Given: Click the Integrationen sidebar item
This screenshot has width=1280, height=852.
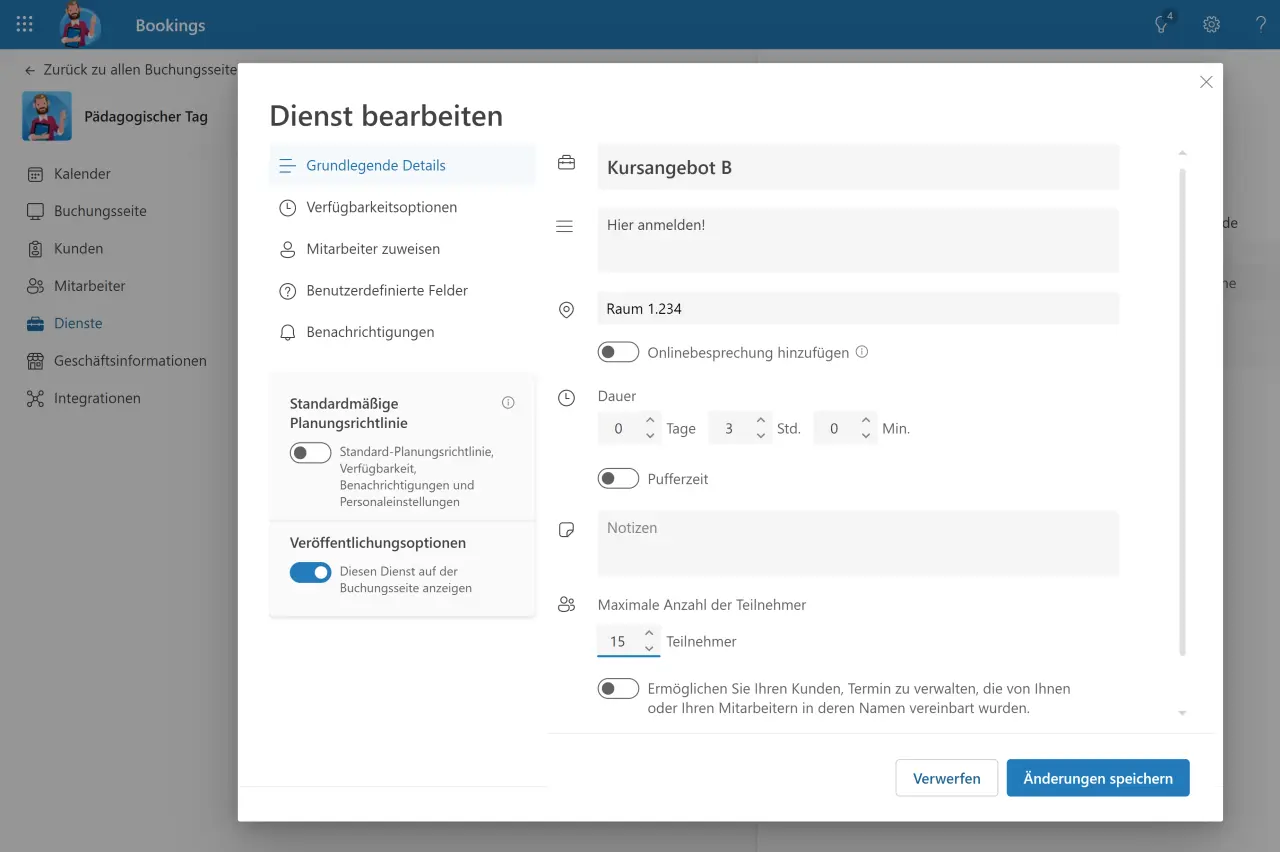Looking at the screenshot, I should click(97, 398).
